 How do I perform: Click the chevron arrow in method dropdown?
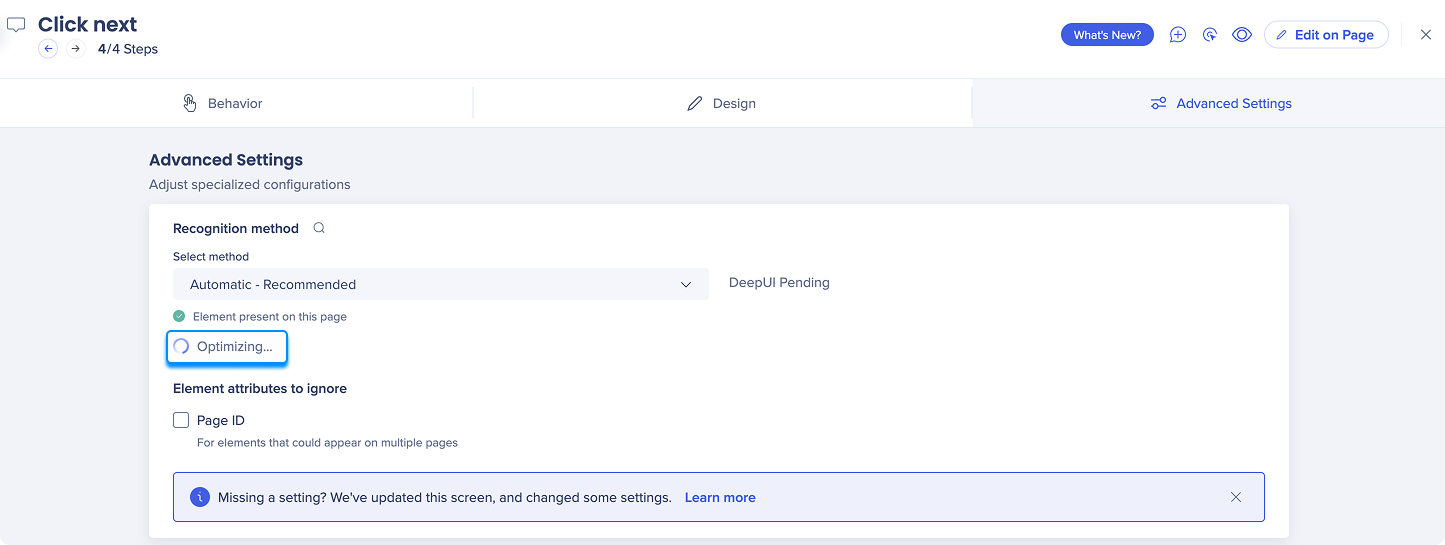[x=686, y=285]
